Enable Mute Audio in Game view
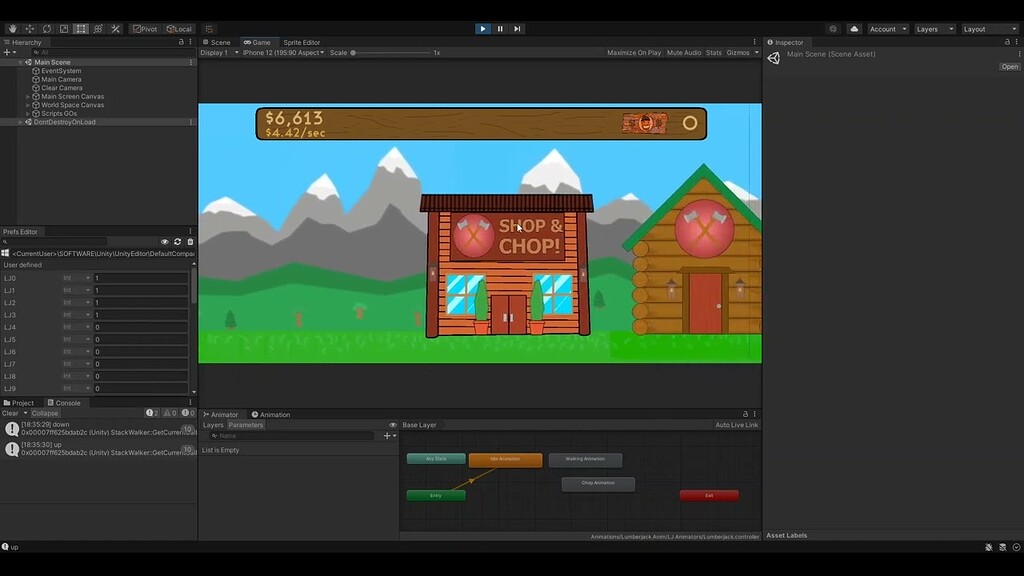The image size is (1024, 576). click(686, 52)
